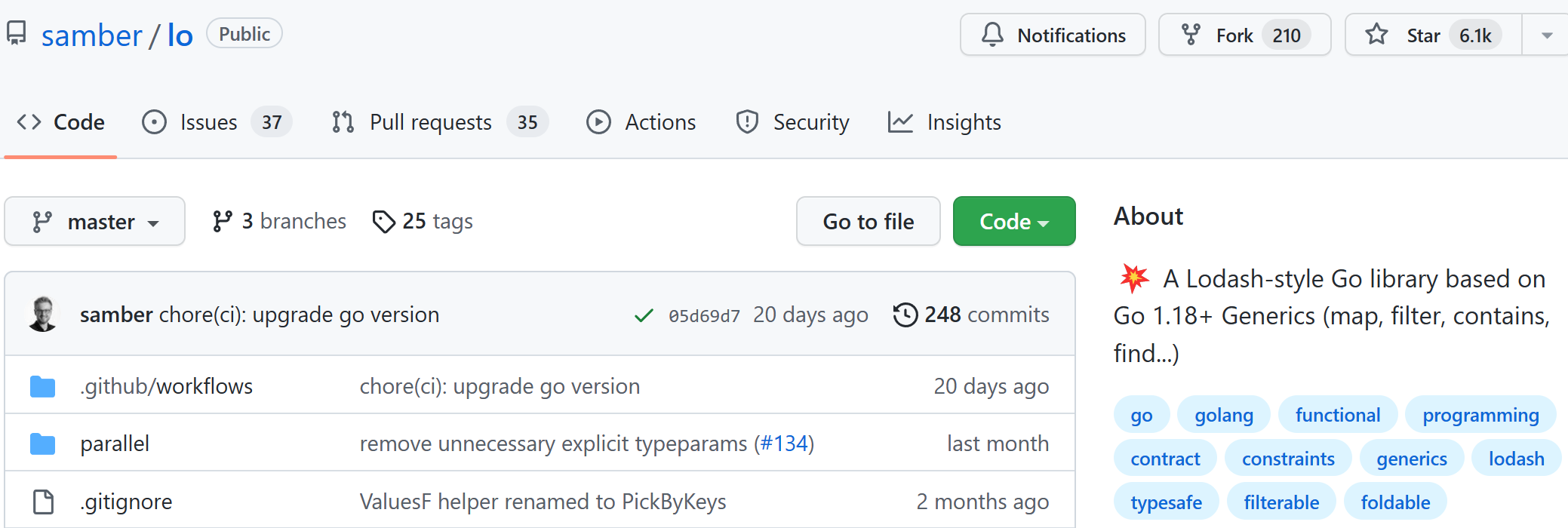
Task: Click the repository book icon beside samber
Action: coord(17,34)
